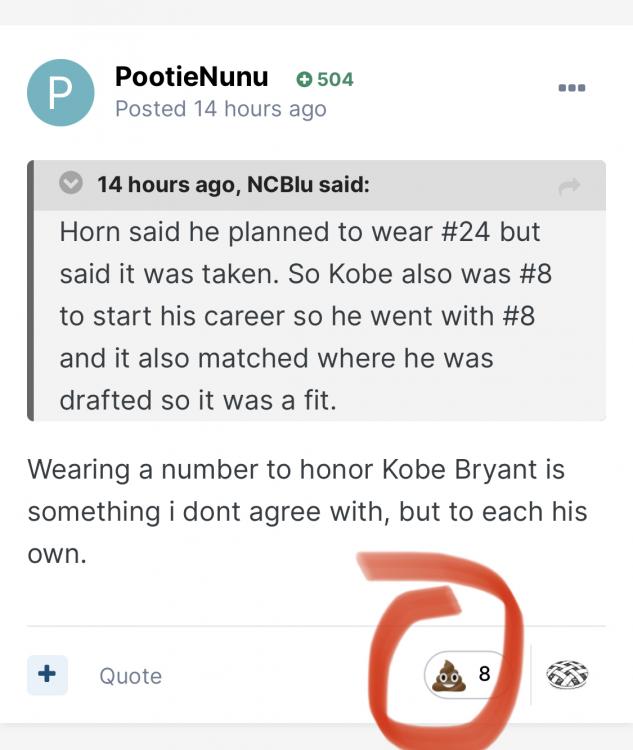Click the reaction count number 8
633x750 pixels.
[484, 674]
